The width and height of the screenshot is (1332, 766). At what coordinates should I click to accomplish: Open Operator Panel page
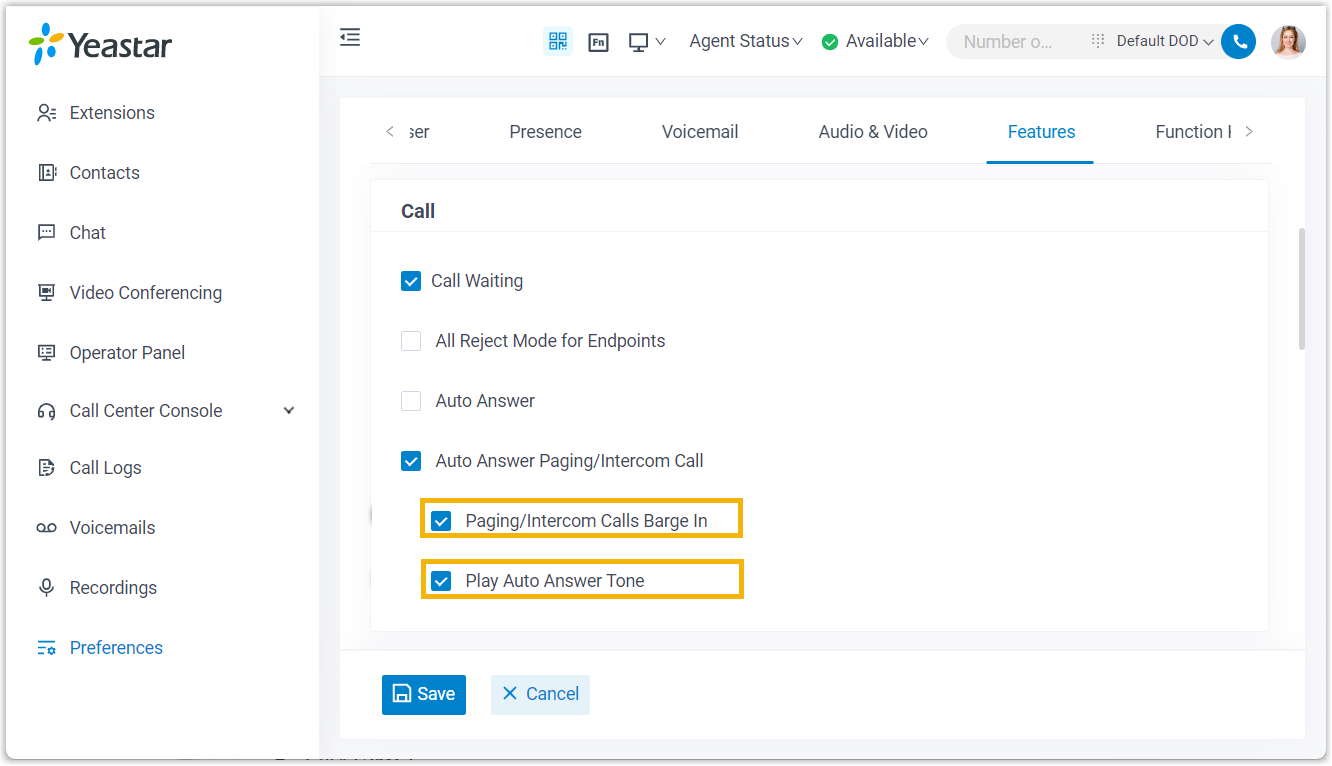(127, 353)
